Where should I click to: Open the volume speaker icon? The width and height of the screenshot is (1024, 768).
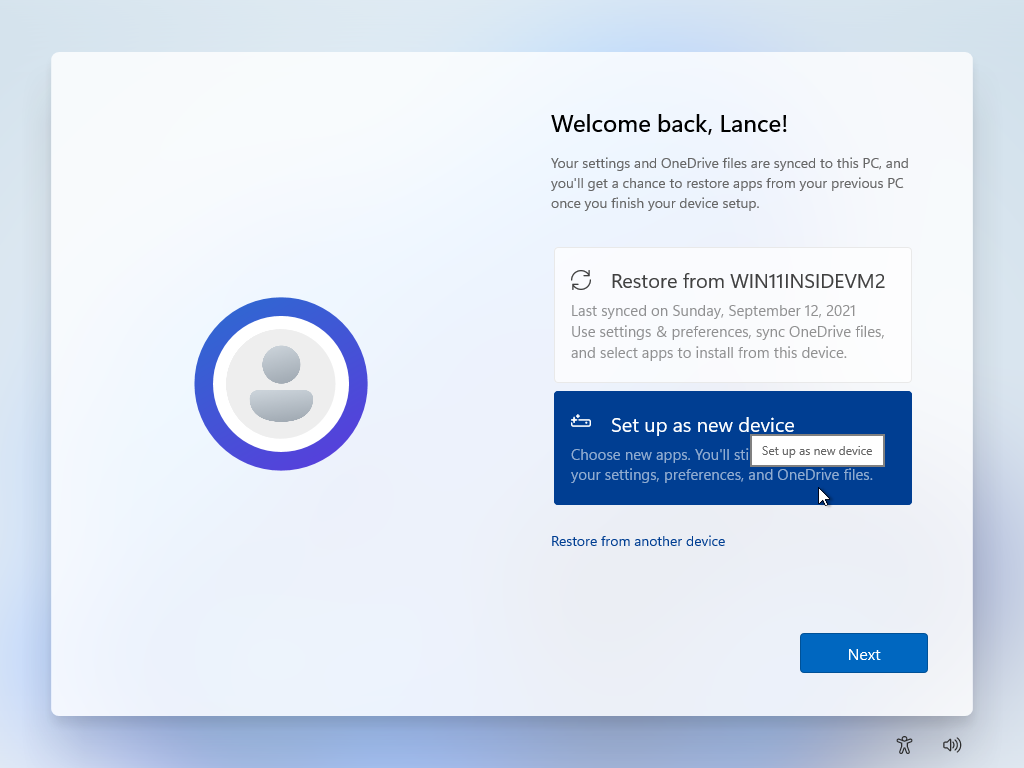click(x=952, y=744)
